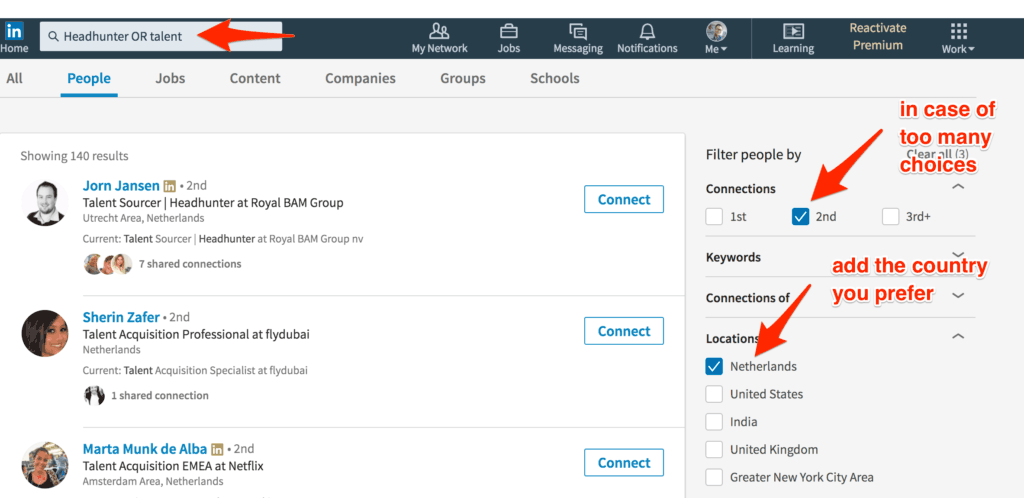This screenshot has width=1024, height=498.
Task: View Sherin Zafer's shared connection avatar
Action: pos(94,395)
